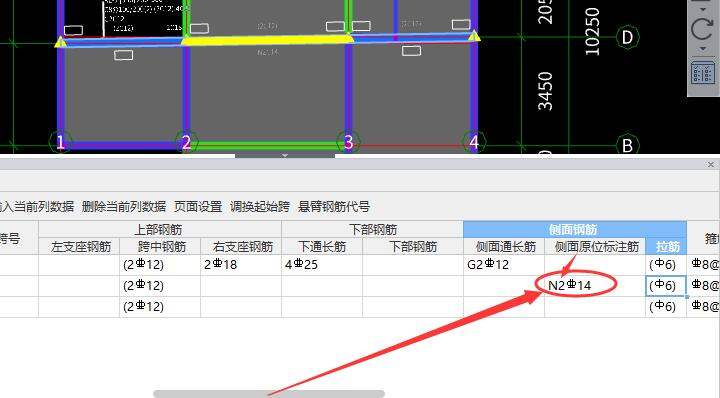
Task: Click axis bubble D on the drawing
Action: (x=627, y=38)
